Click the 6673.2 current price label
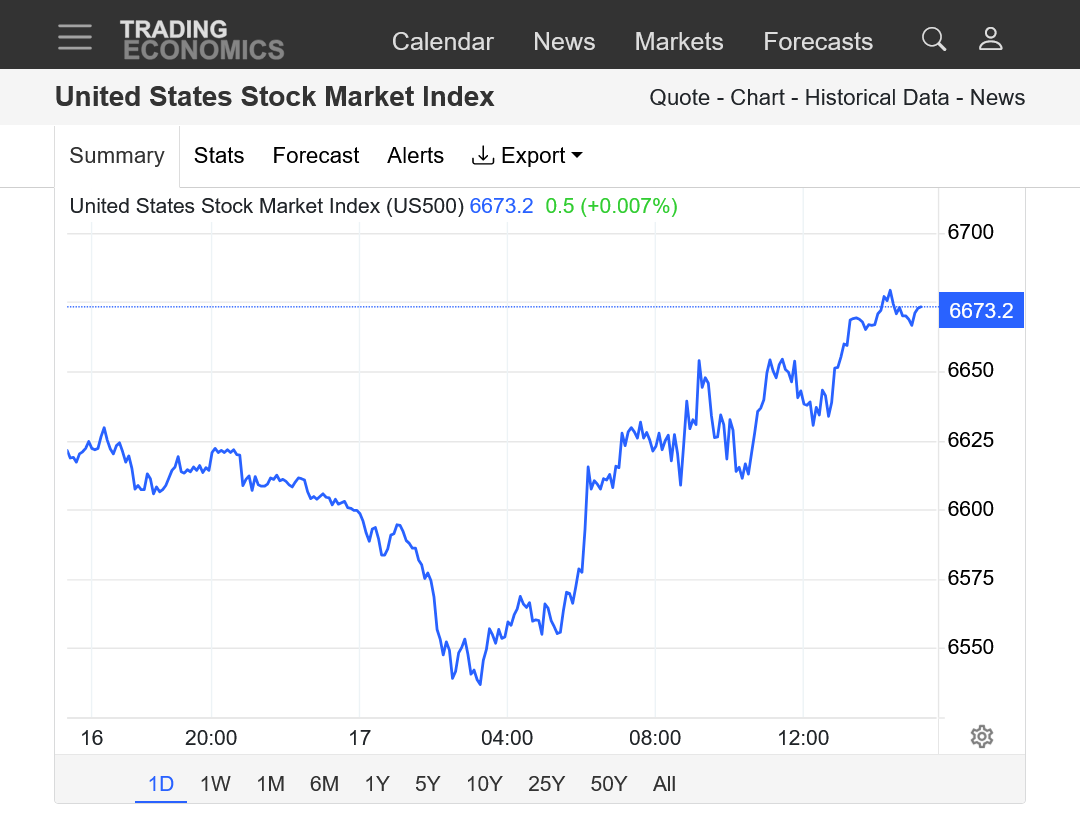Screen dimensions: 1080x823 point(981,311)
